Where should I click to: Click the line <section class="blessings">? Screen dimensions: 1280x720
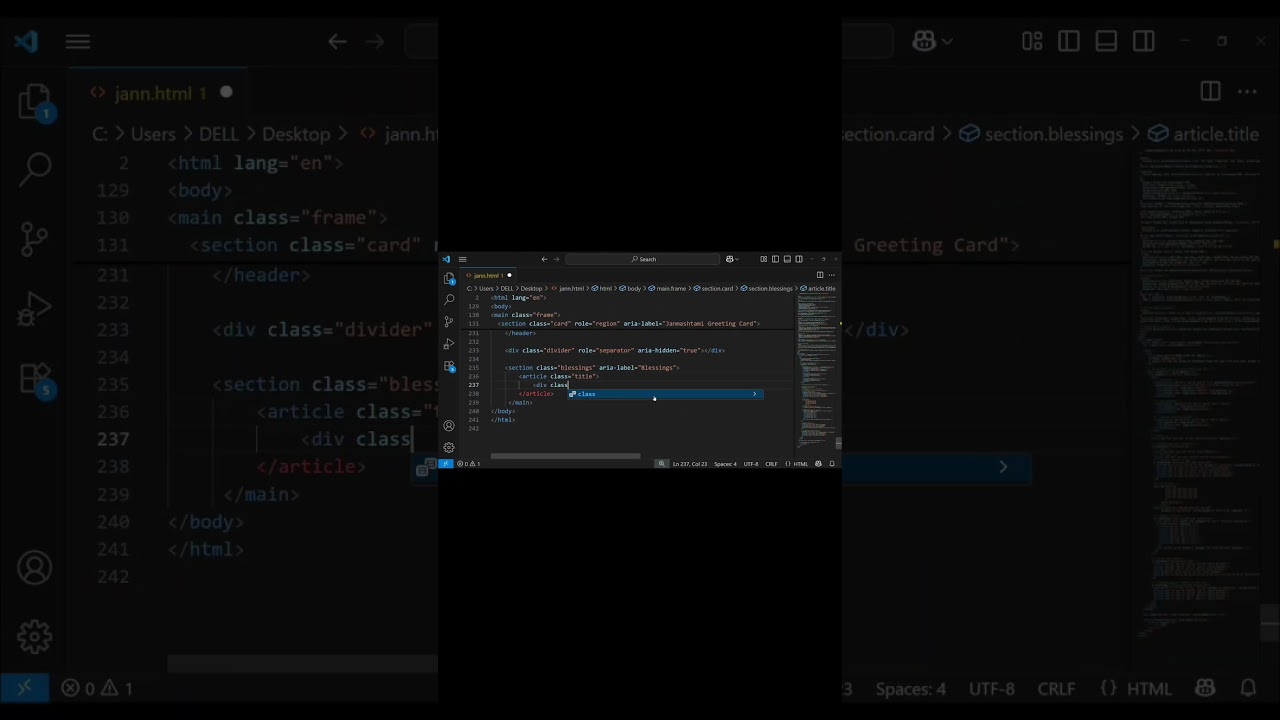592,368
